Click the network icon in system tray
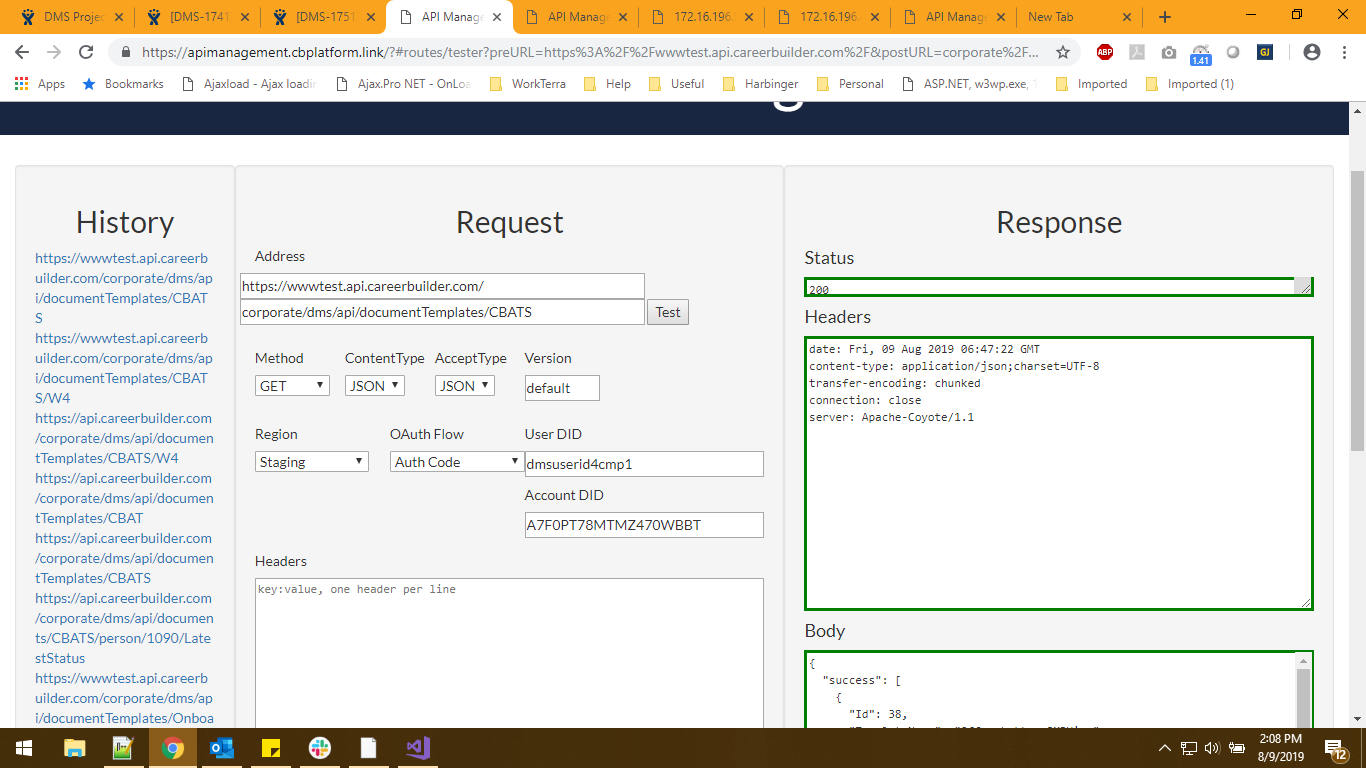Viewport: 1366px width, 768px height. pos(1189,748)
